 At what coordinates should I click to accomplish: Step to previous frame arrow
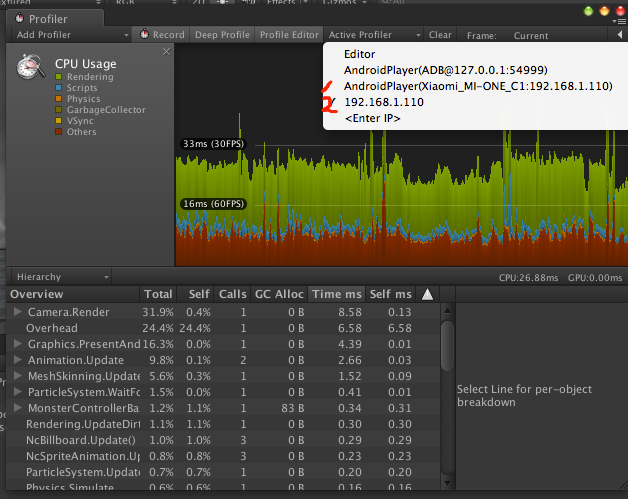[619, 35]
